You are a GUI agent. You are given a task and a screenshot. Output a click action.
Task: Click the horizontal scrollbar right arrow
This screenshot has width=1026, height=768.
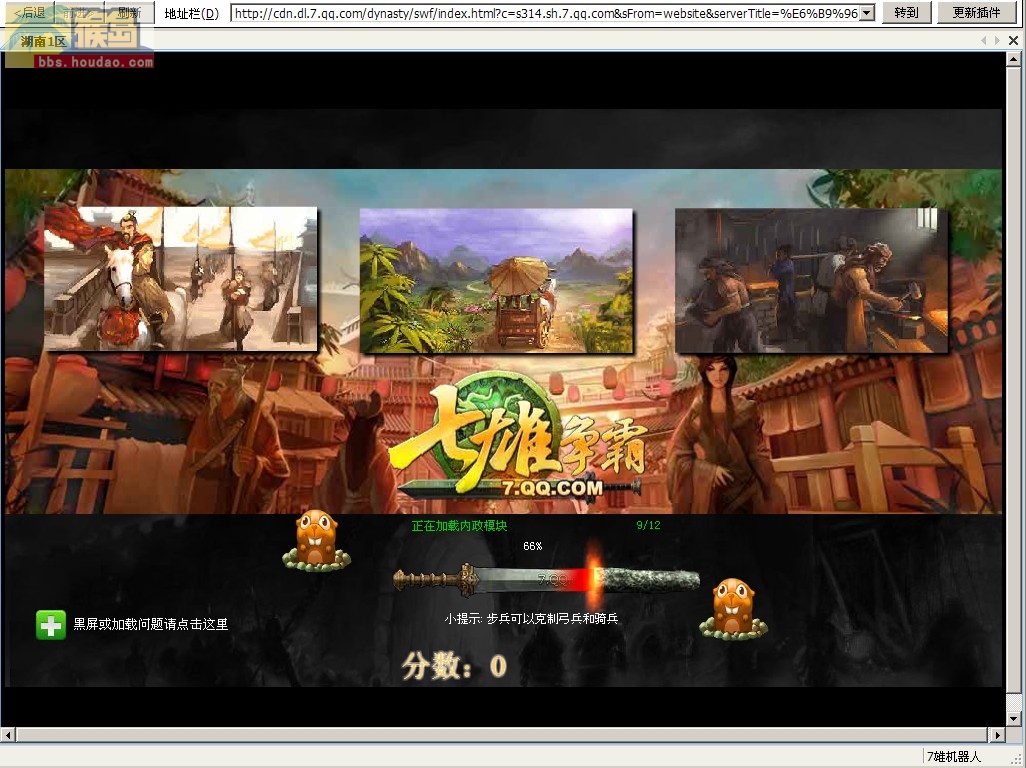997,735
